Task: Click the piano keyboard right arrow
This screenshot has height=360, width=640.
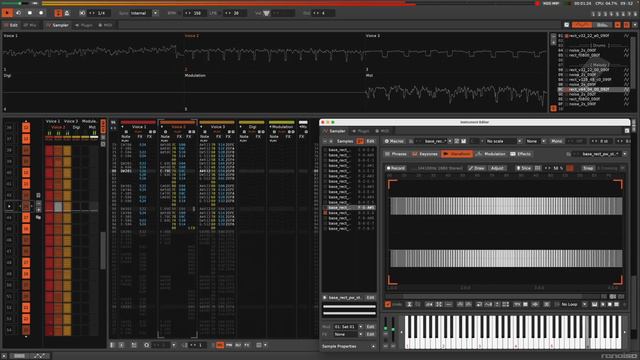Action: coord(624,332)
